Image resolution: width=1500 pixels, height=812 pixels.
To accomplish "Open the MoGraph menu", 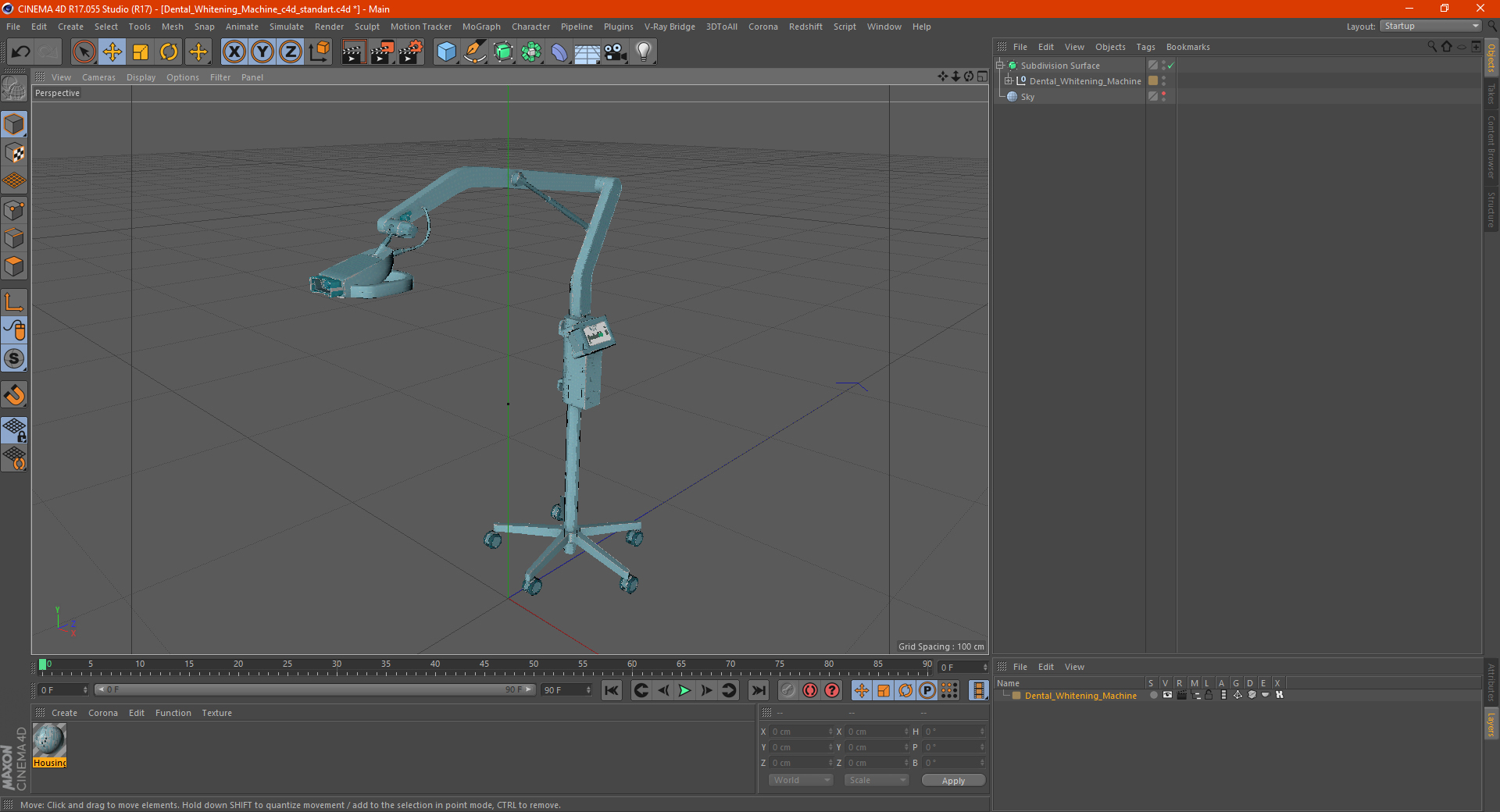I will point(481,27).
